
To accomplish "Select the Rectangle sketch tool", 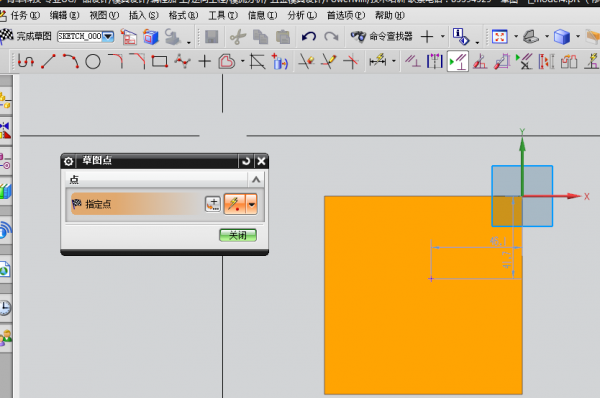I will pos(160,61).
